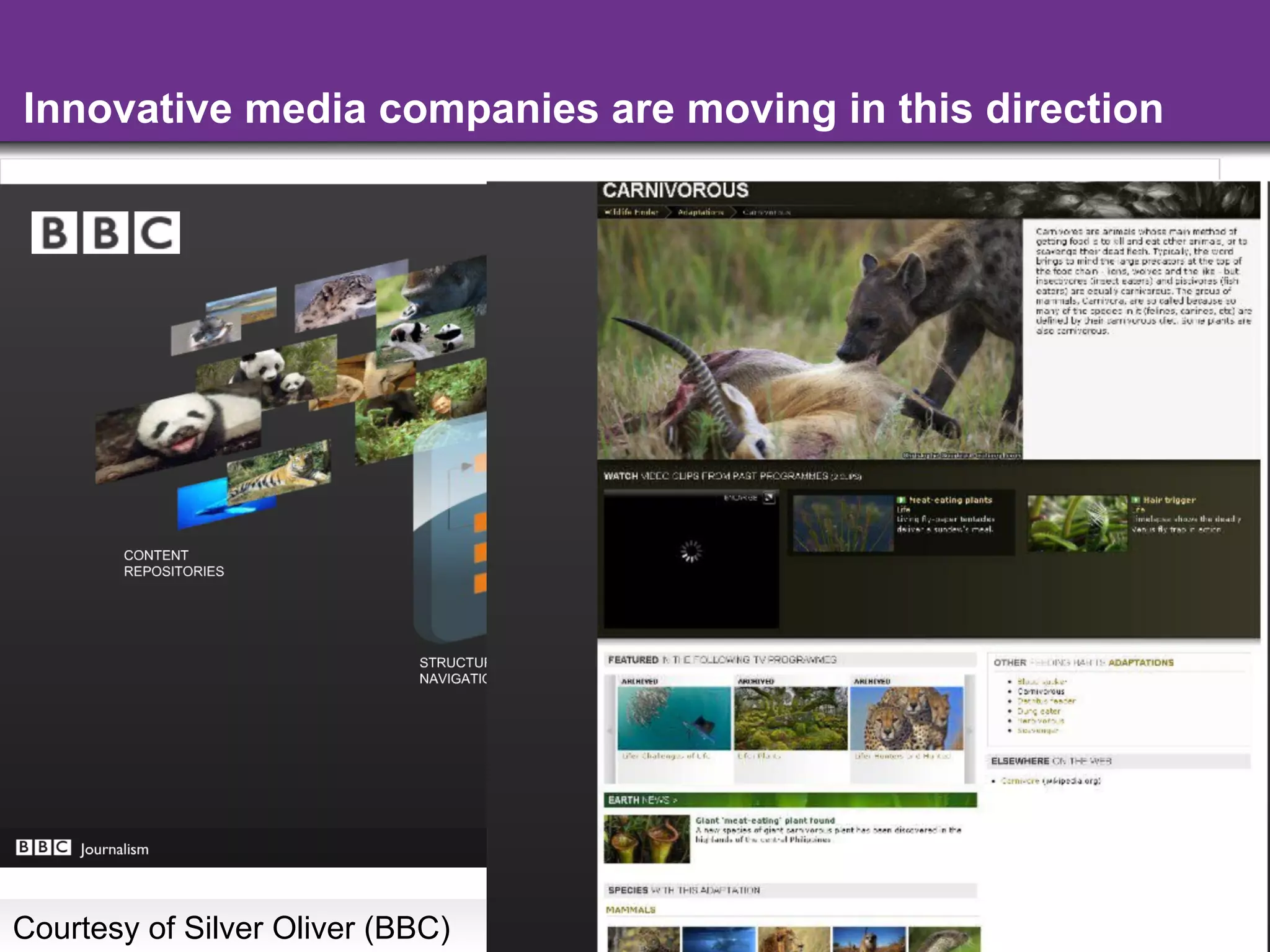Image resolution: width=1270 pixels, height=952 pixels.
Task: Open the Herbivorous adaptation link
Action: click(1041, 721)
